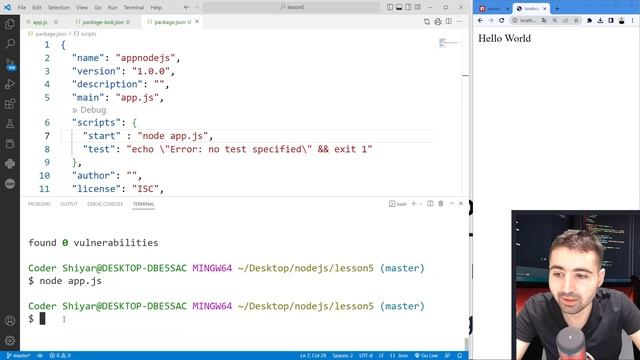Create a new terminal with plus icon

[413, 203]
